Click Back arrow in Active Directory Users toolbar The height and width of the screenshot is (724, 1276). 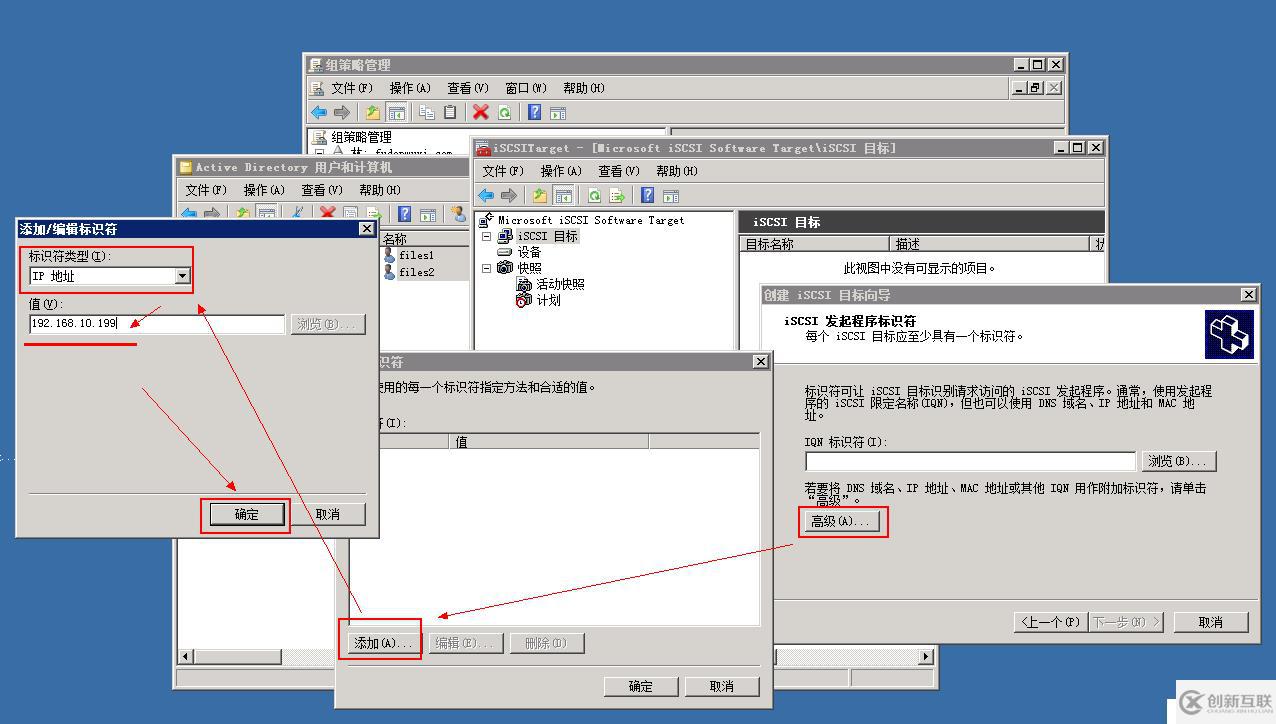pyautogui.click(x=189, y=213)
